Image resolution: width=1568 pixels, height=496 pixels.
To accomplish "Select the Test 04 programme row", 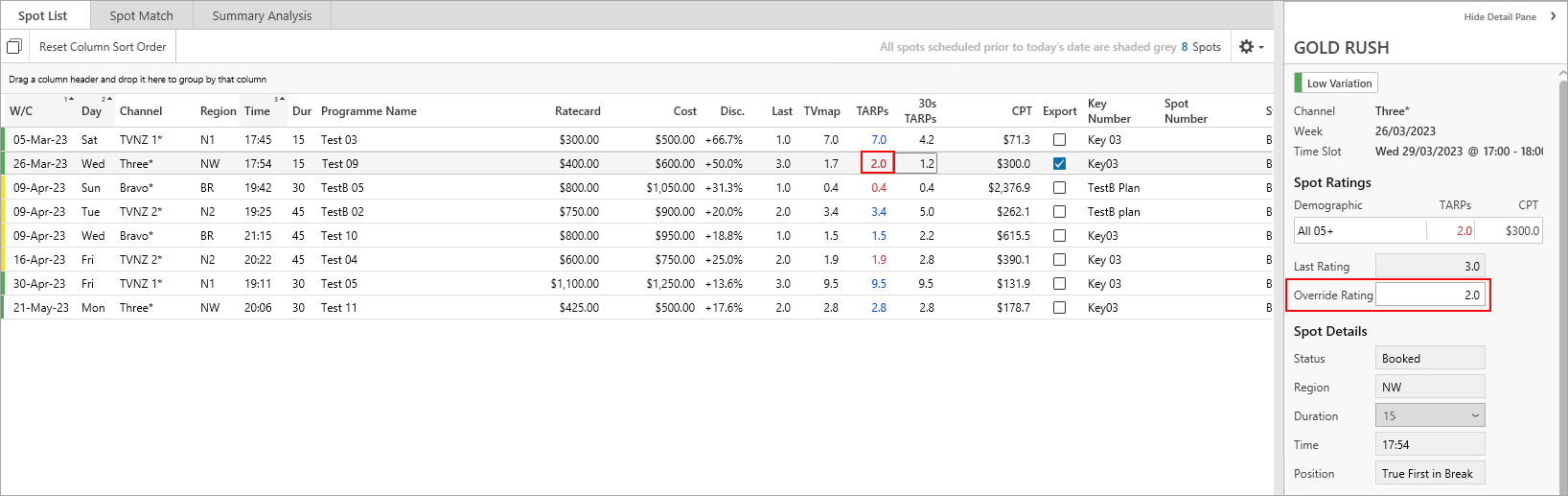I will (x=638, y=260).
